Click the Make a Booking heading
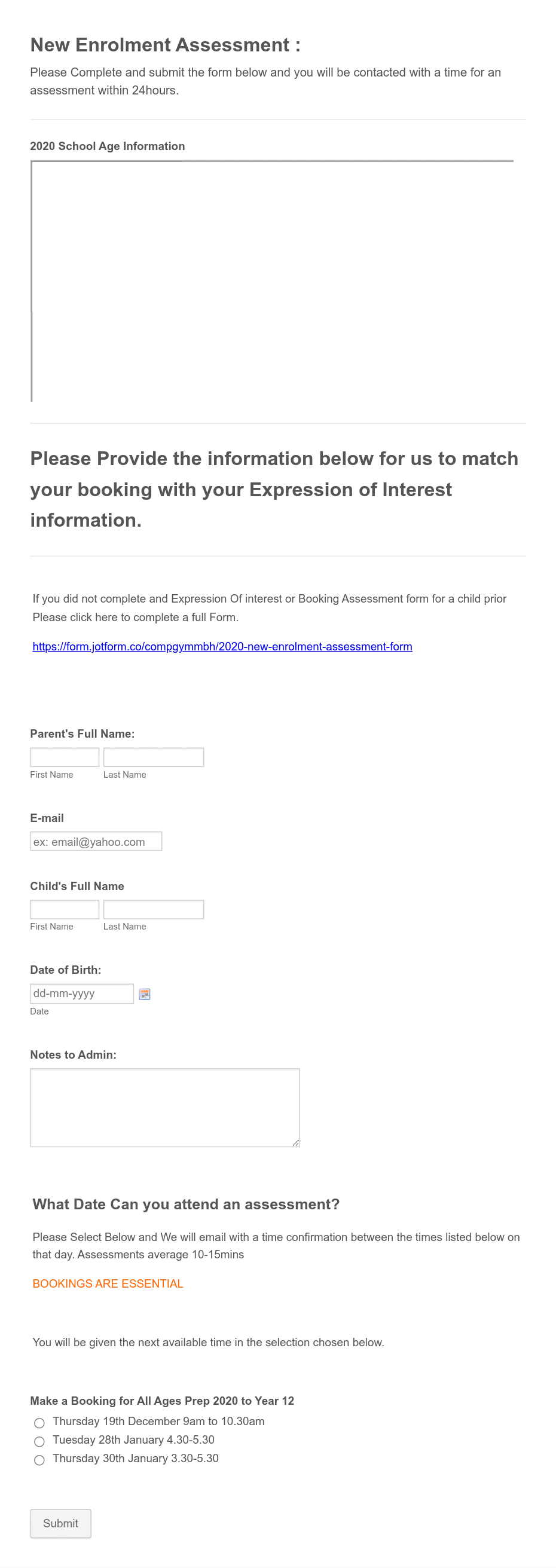The height and width of the screenshot is (1568, 556). coord(162,1401)
